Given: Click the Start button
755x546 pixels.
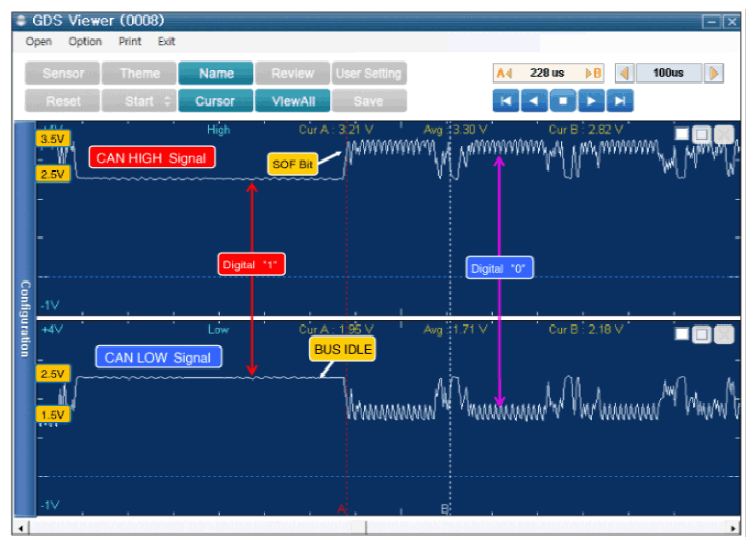Looking at the screenshot, I should click(139, 101).
